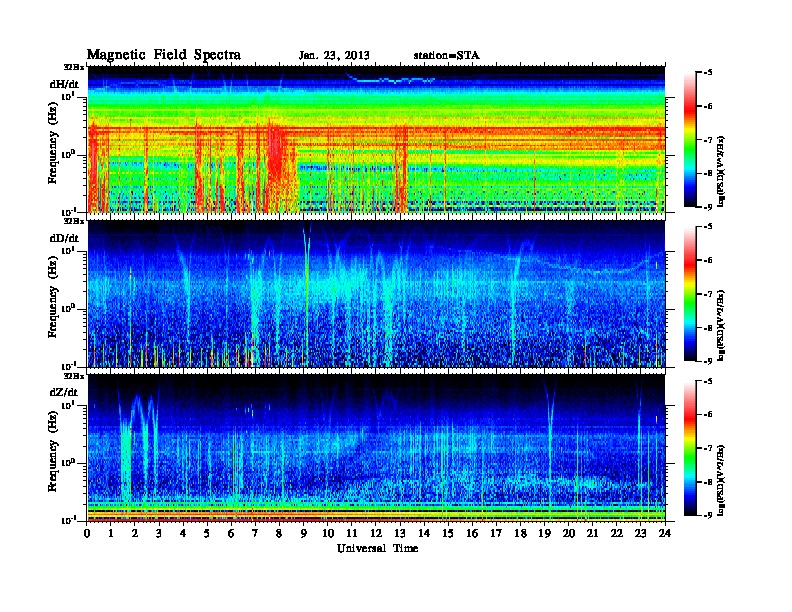
Task: Click hour "23" on the time axis
Action: [x=641, y=533]
